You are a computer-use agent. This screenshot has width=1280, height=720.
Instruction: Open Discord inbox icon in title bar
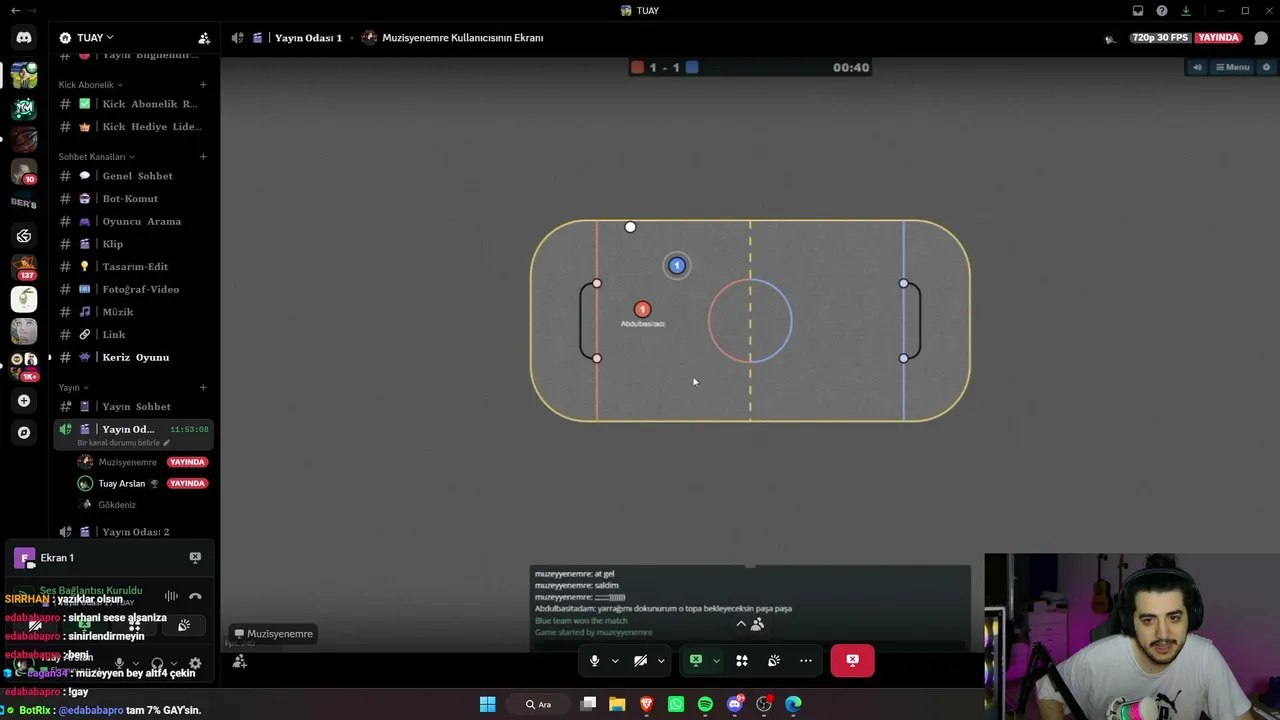[x=1138, y=11]
